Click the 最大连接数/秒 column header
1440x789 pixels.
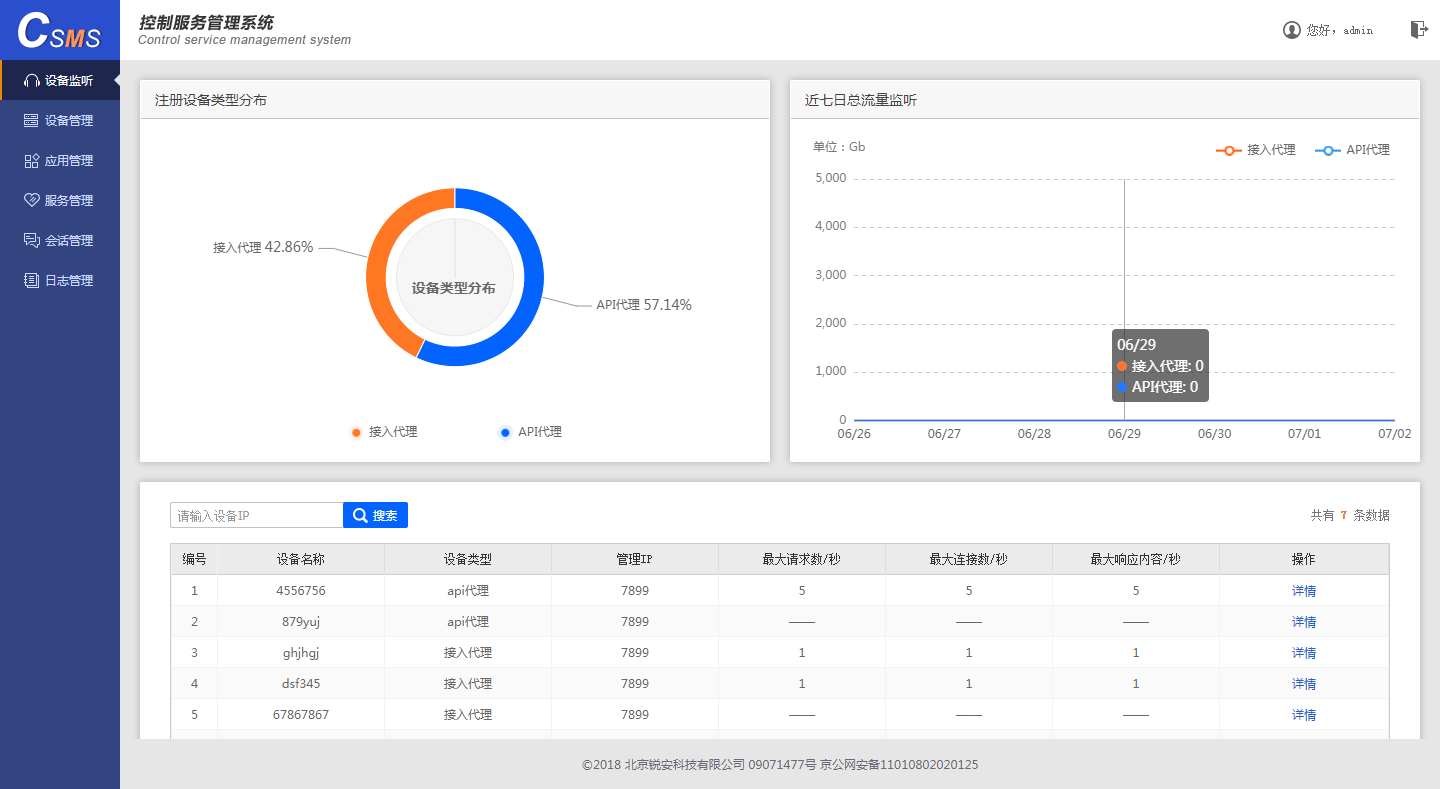(969, 559)
